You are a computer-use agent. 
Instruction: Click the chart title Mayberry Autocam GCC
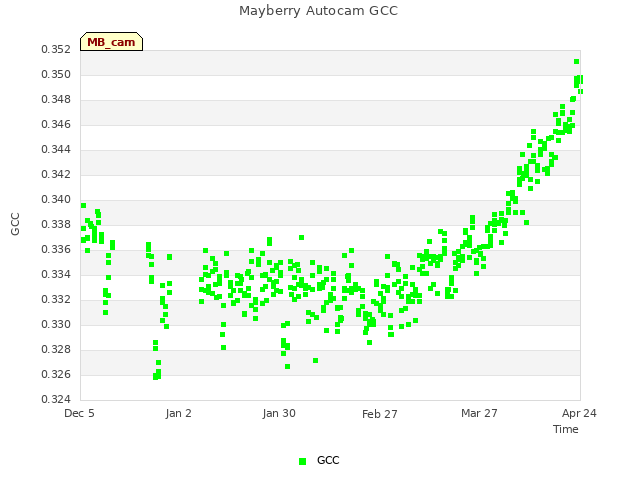tap(318, 11)
